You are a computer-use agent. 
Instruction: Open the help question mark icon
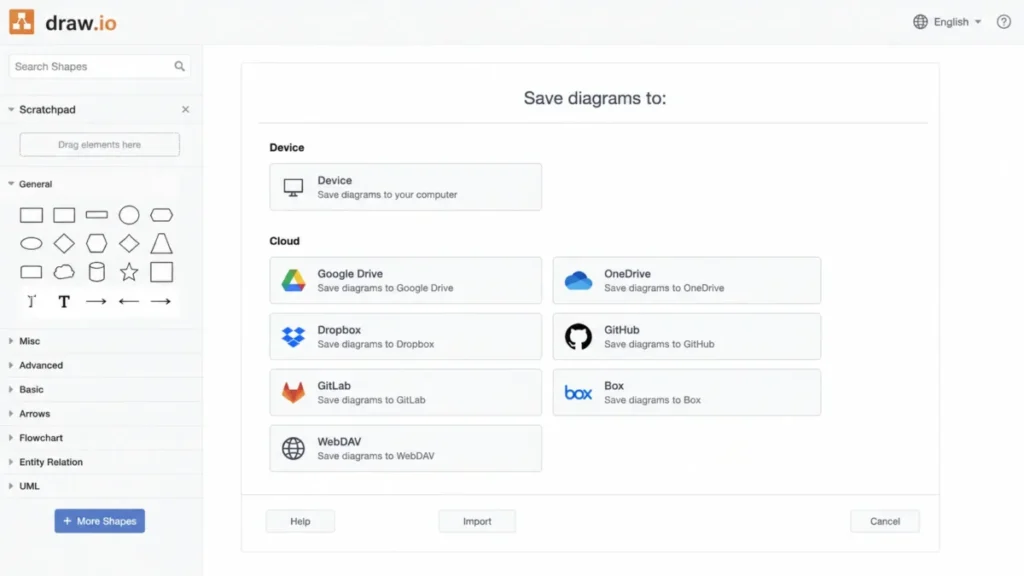pos(1004,22)
